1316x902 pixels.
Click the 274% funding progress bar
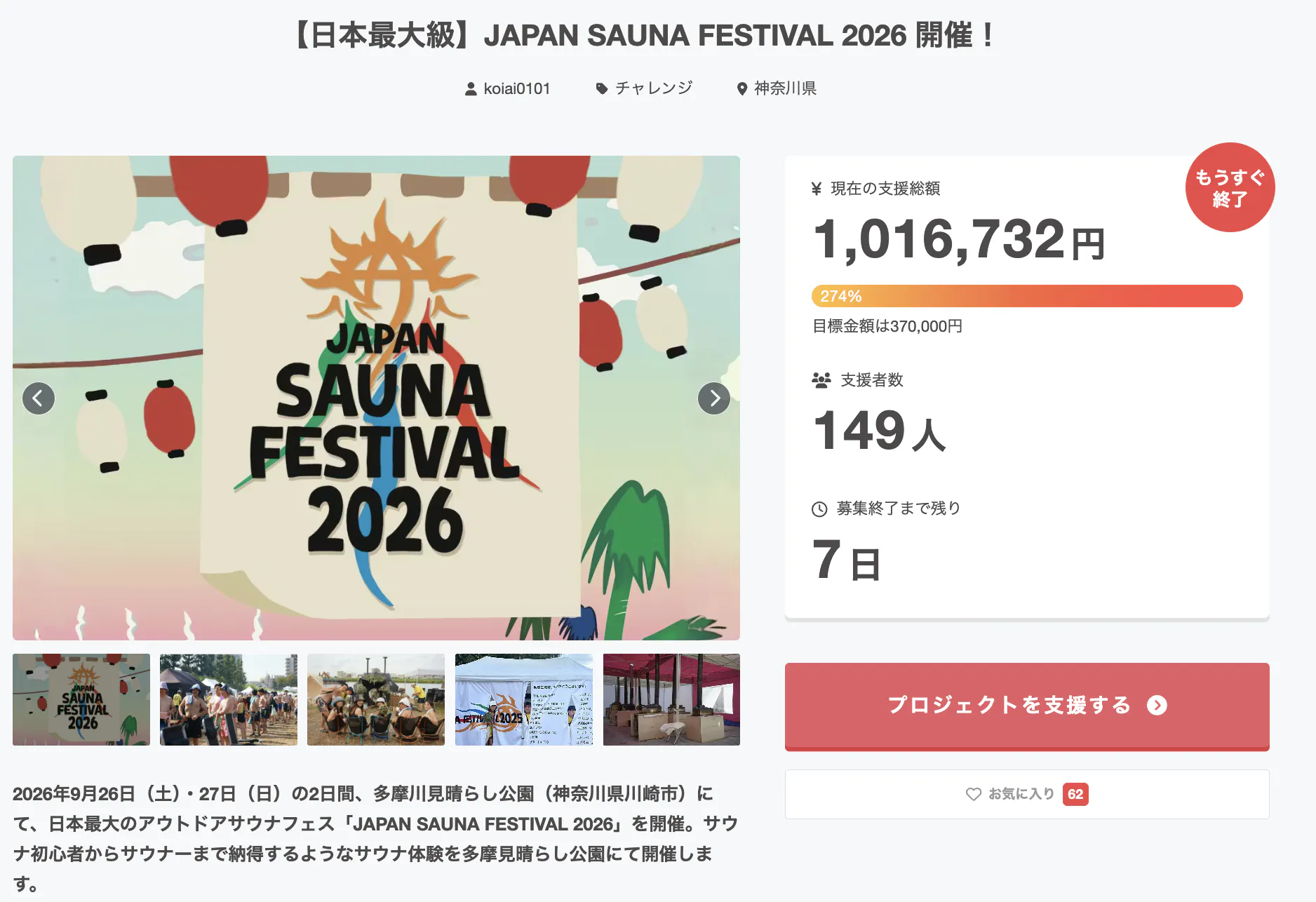[x=1026, y=296]
